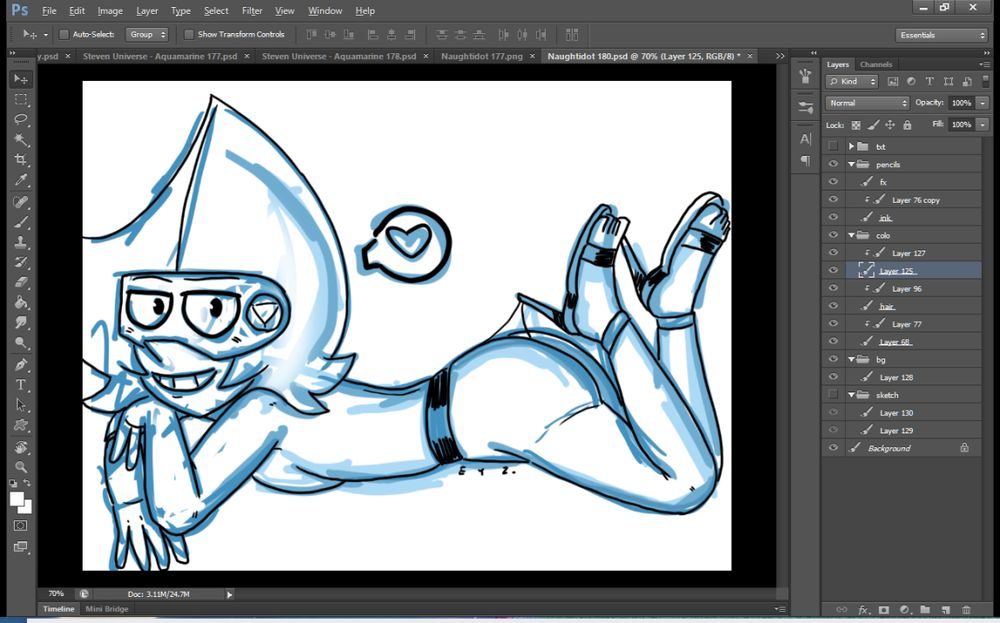Create a new layer group folder icon
This screenshot has height=623, width=1000.
[x=925, y=609]
